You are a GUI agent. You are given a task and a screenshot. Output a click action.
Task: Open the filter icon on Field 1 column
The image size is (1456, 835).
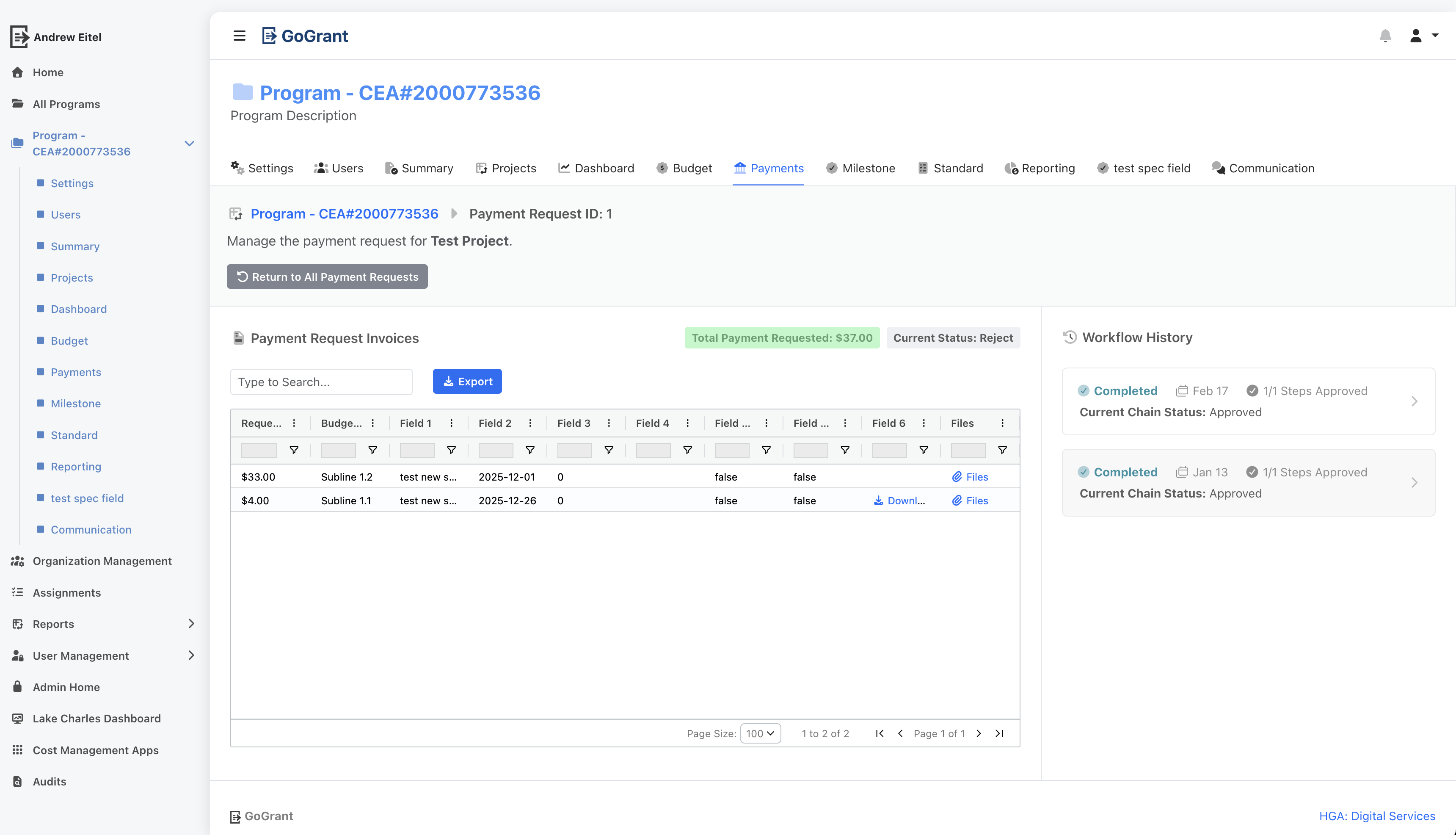coord(451,450)
